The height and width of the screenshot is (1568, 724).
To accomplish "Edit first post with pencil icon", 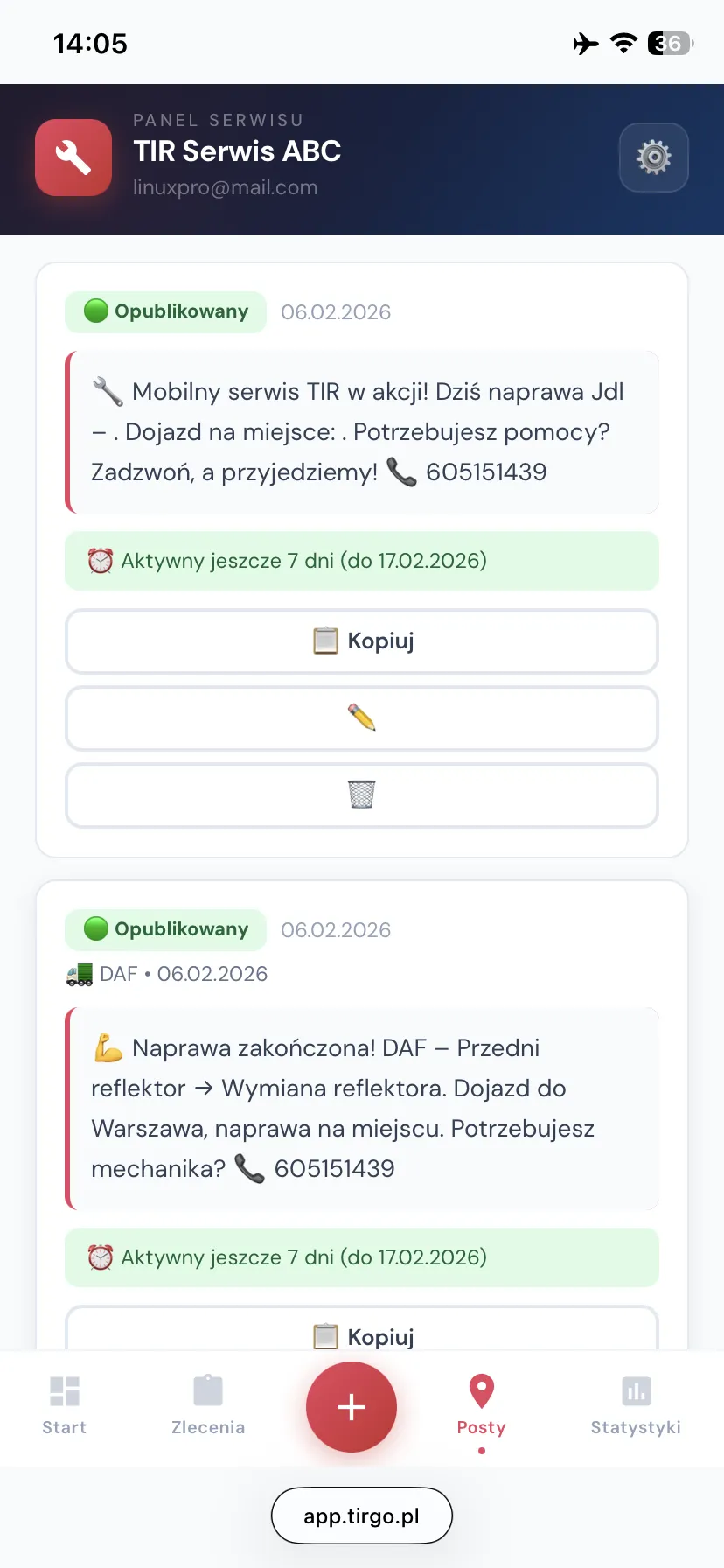I will [361, 718].
